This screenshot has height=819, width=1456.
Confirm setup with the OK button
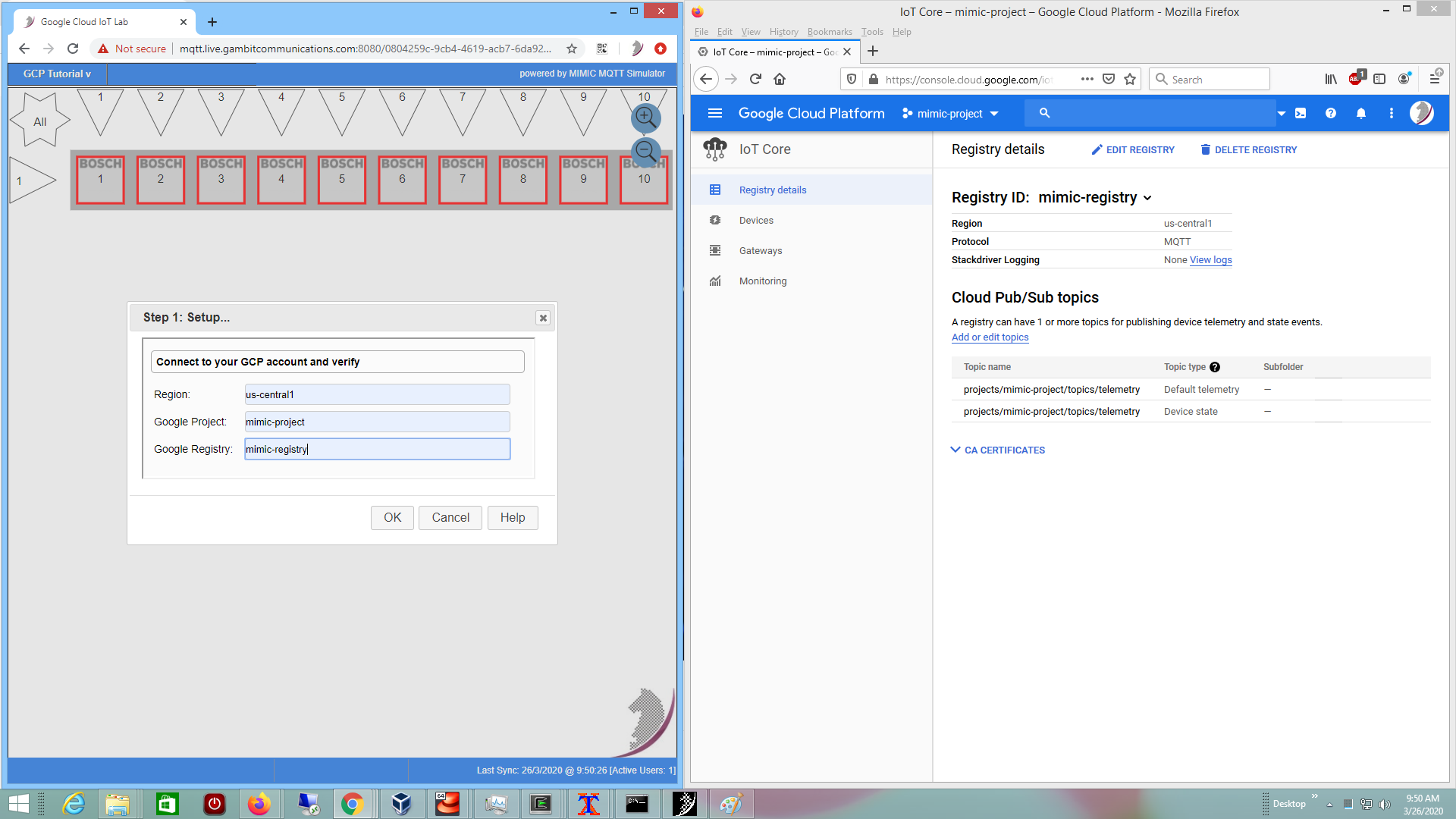392,518
